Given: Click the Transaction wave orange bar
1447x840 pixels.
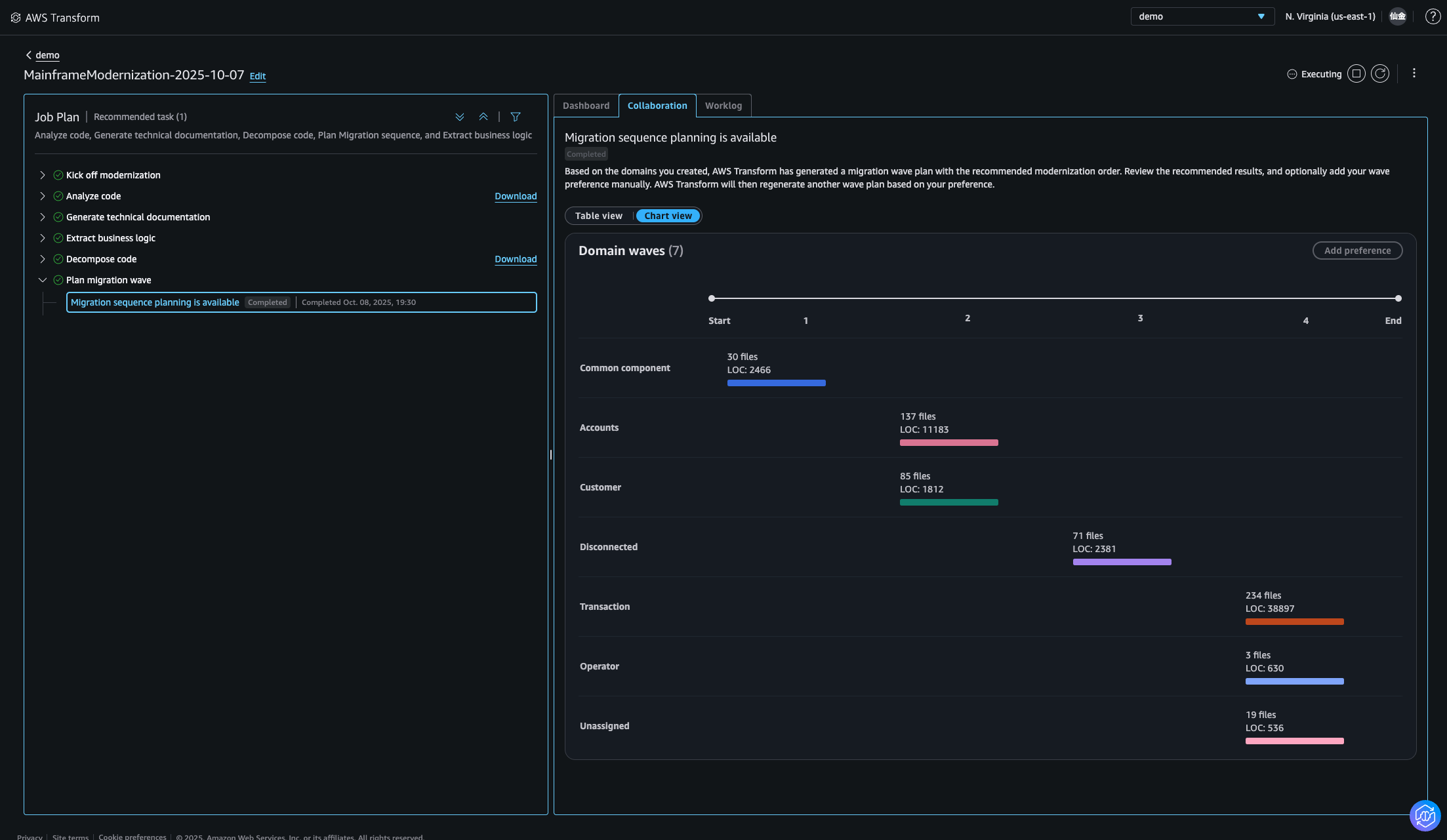Looking at the screenshot, I should (1294, 622).
